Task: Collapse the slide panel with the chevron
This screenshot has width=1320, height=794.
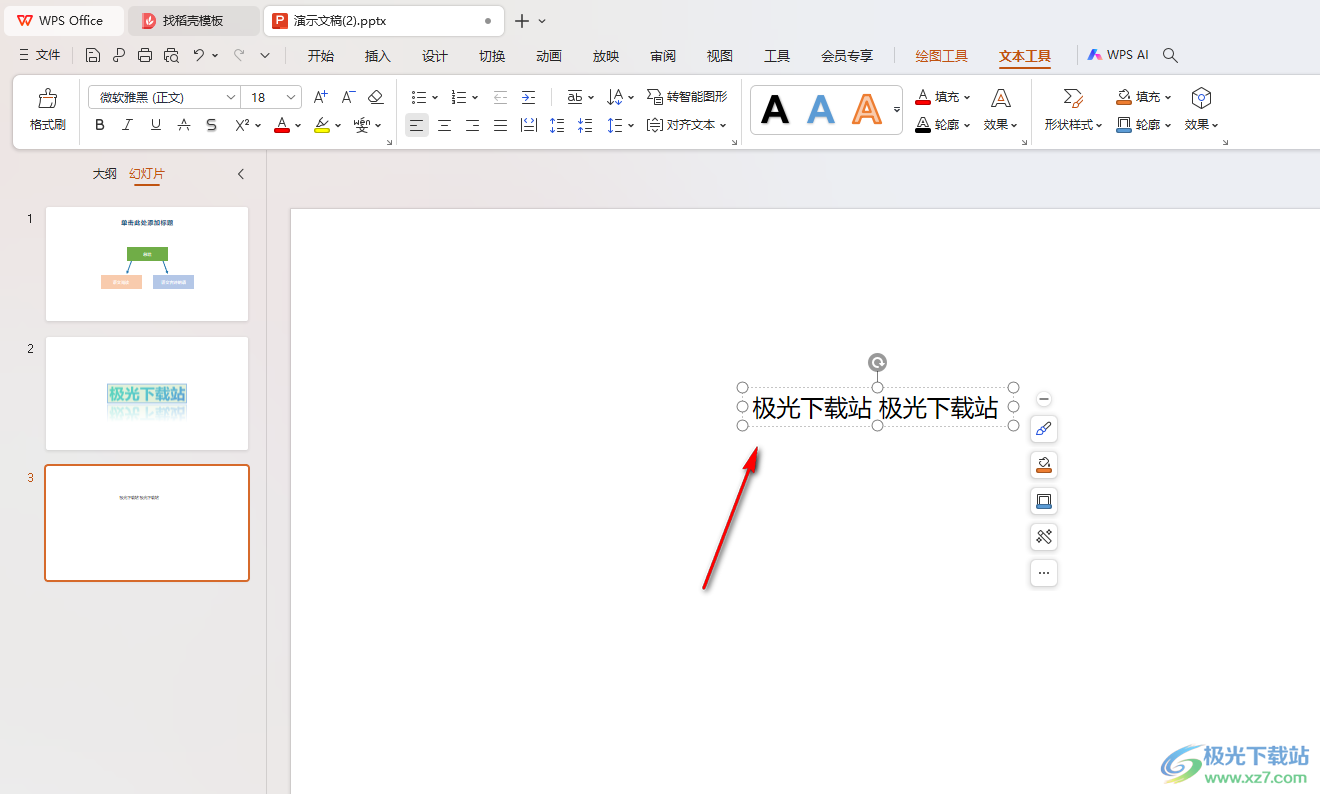Action: [241, 174]
